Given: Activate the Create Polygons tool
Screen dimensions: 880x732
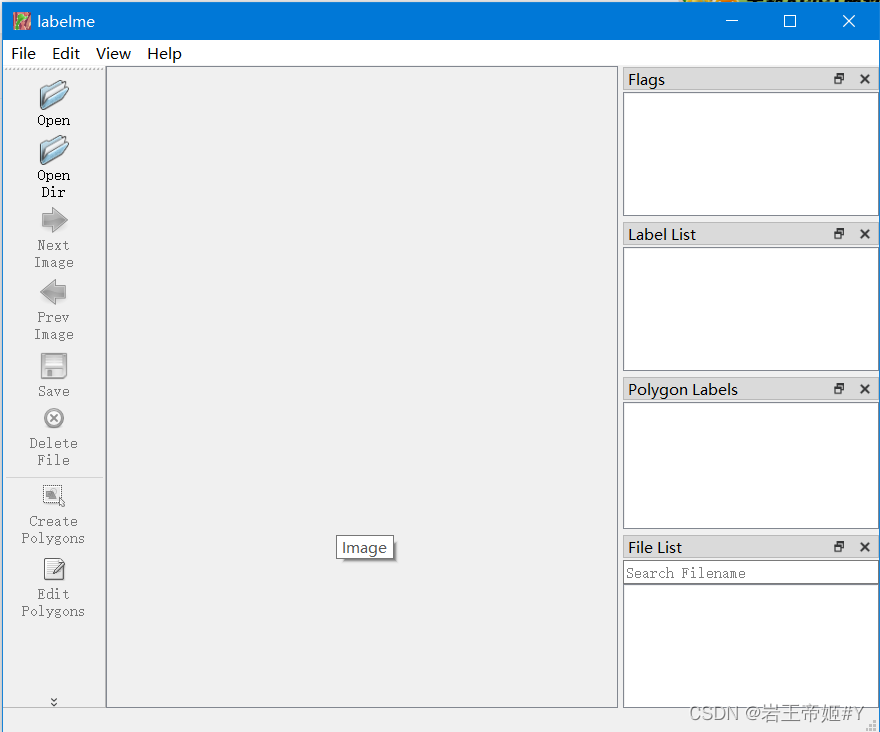Looking at the screenshot, I should [53, 497].
